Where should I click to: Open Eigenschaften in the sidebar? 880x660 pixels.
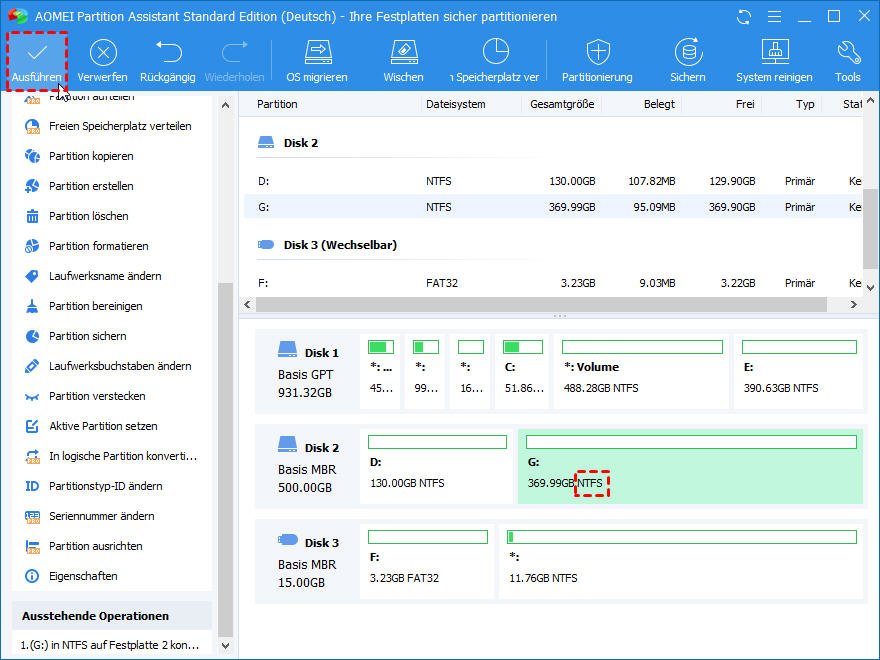(83, 576)
